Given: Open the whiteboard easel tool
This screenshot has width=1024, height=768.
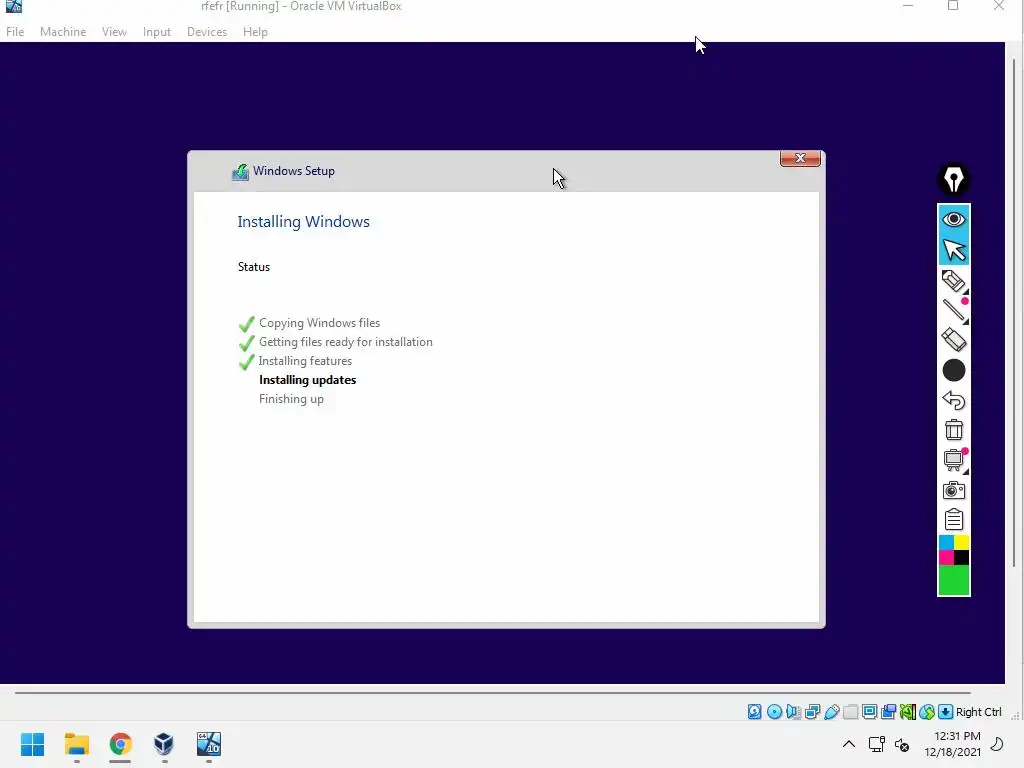Looking at the screenshot, I should point(953,460).
